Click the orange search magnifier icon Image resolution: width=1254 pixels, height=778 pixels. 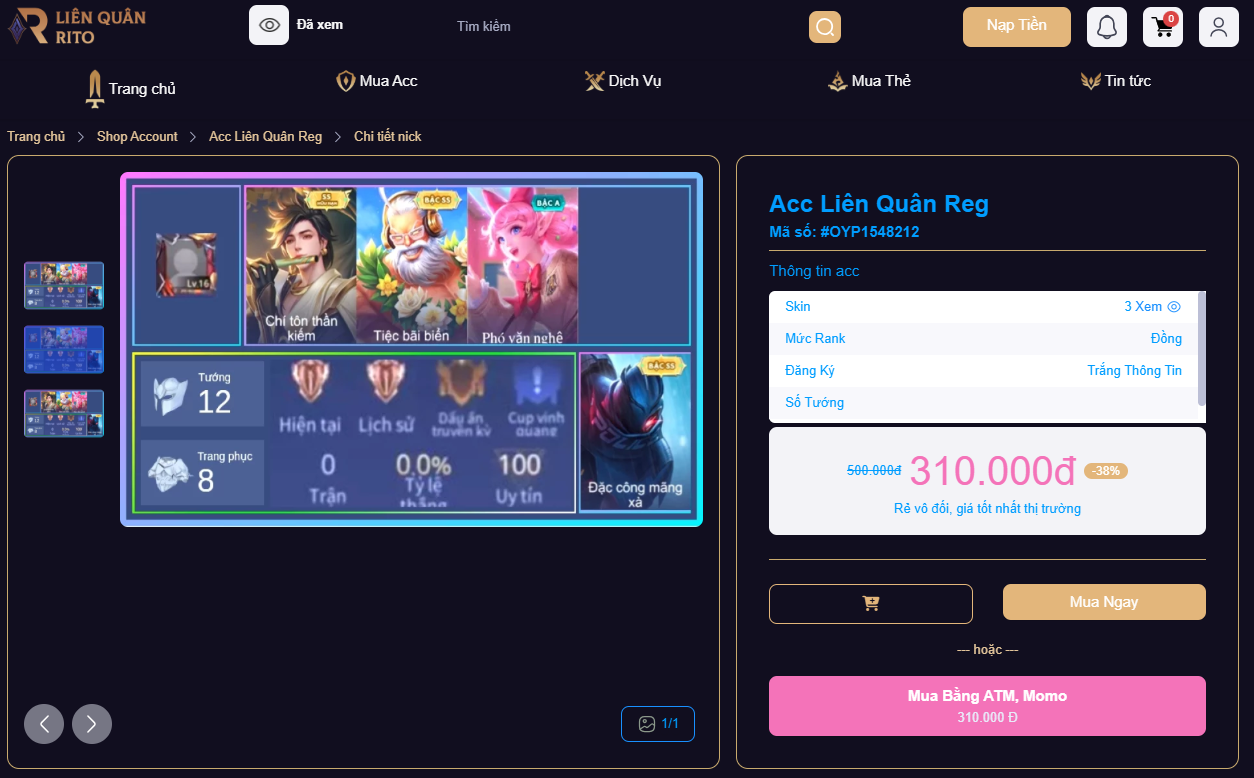[825, 27]
